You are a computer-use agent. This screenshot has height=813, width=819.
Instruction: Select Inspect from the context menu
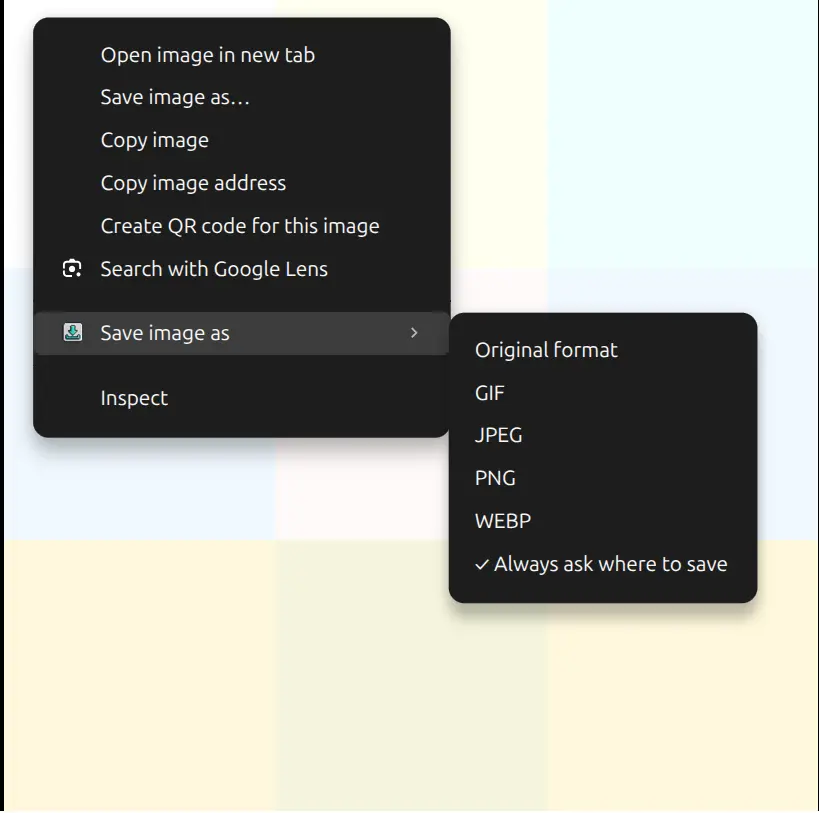coord(133,397)
